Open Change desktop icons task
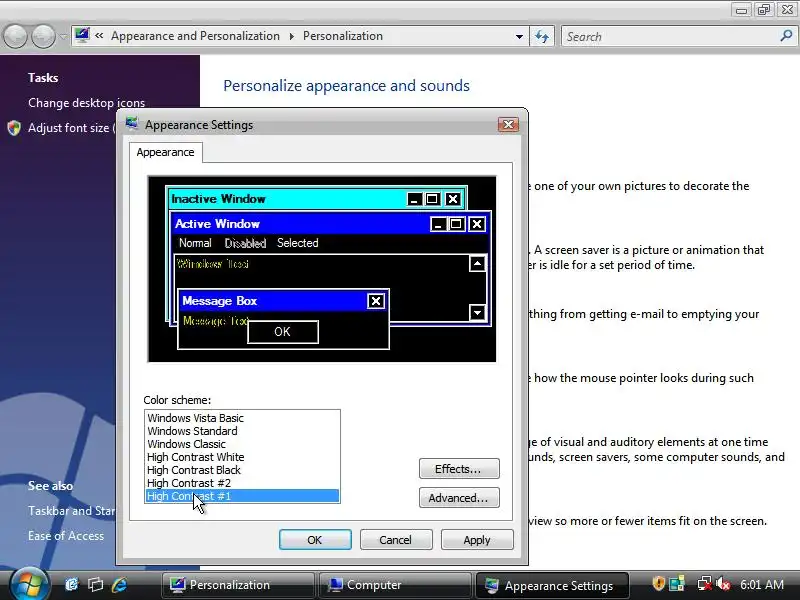This screenshot has width=800, height=600. click(x=86, y=103)
